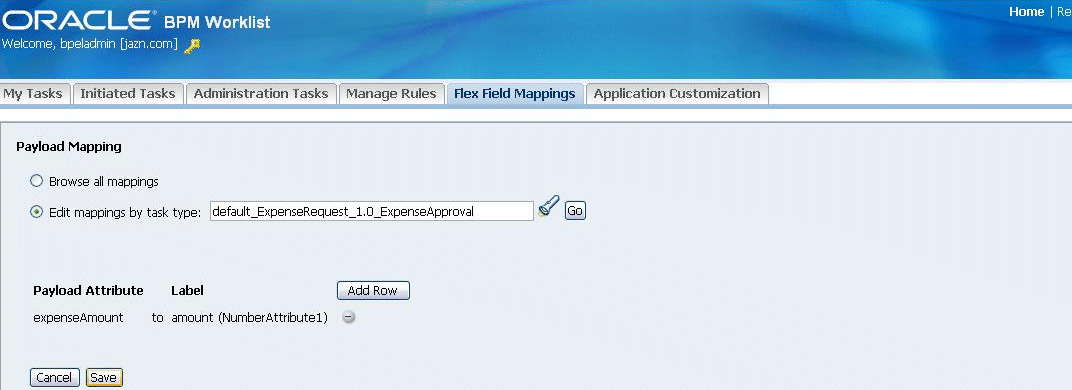
Task: Select Edit mappings by task type radio
Action: [37, 211]
